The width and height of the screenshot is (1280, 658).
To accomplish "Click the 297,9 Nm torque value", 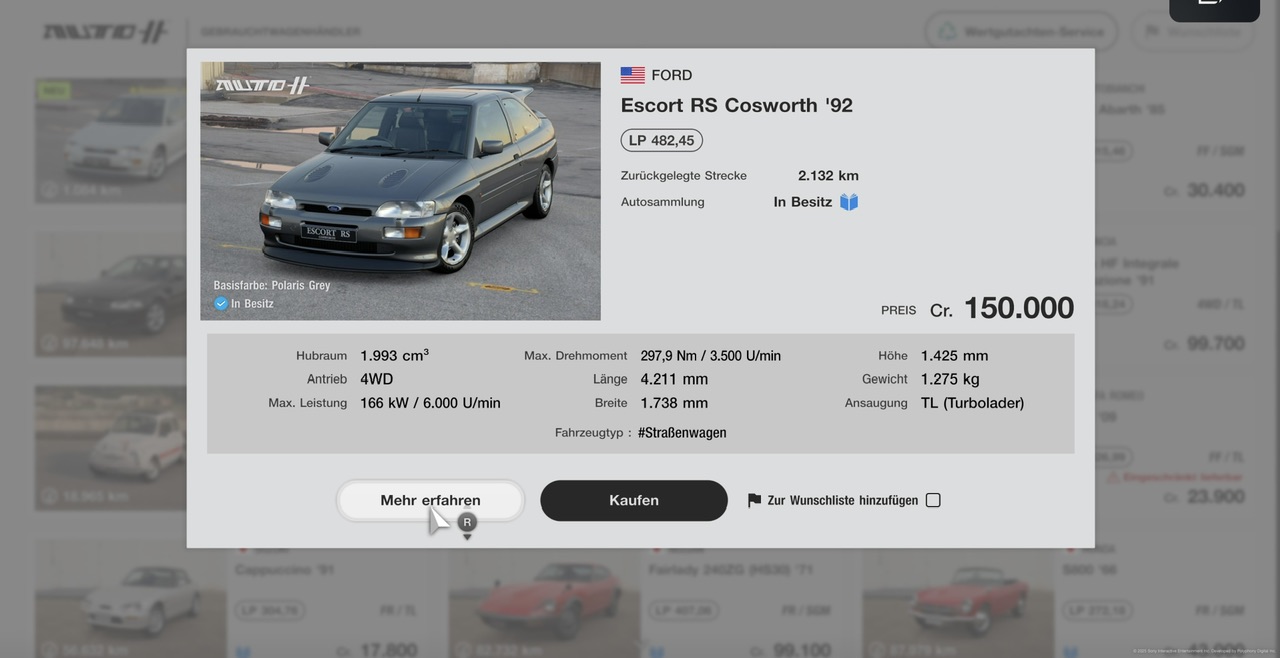I will 710,355.
